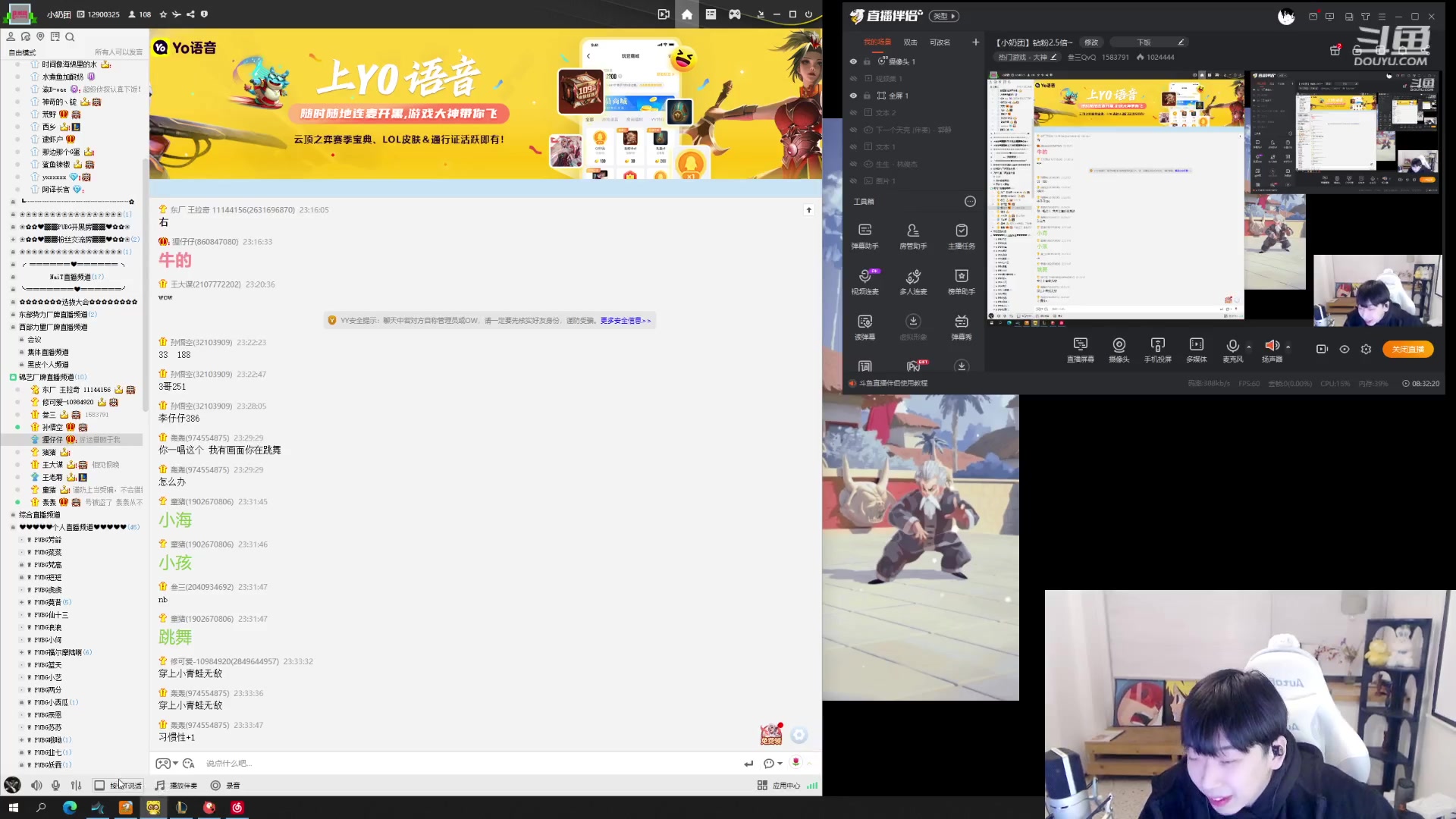Toggle the 按键说话 push-to-talk checkbox
The image size is (1456, 819).
pyautogui.click(x=99, y=786)
